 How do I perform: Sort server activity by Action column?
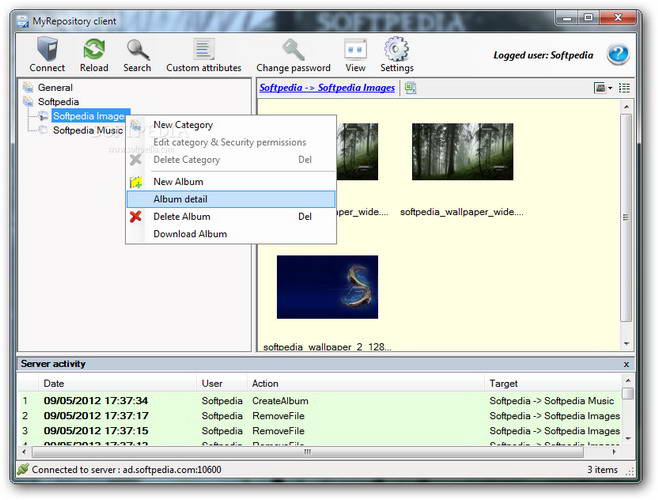pos(366,383)
